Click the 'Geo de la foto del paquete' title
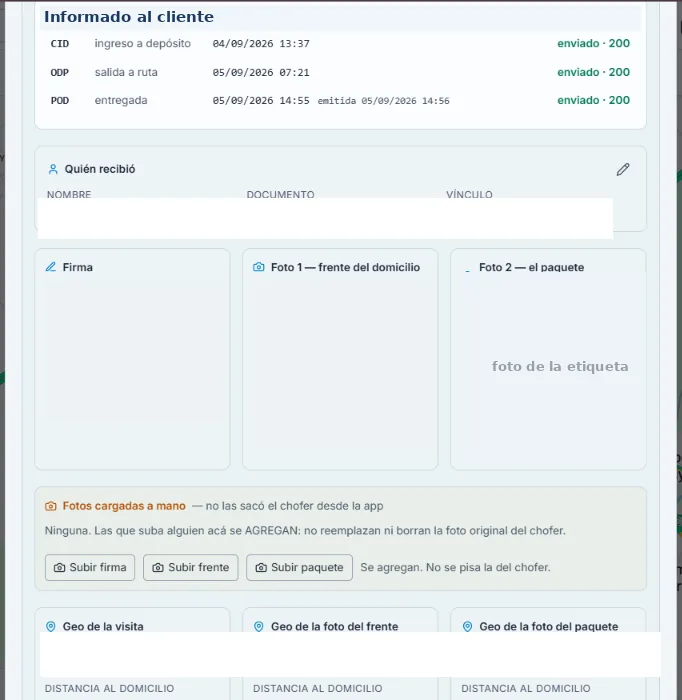 click(x=549, y=626)
